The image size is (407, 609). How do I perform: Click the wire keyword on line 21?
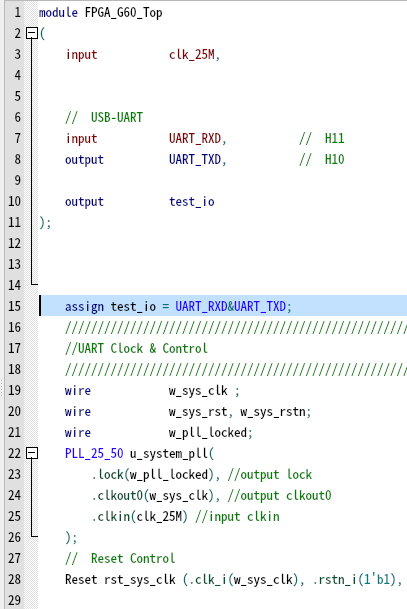(x=78, y=432)
